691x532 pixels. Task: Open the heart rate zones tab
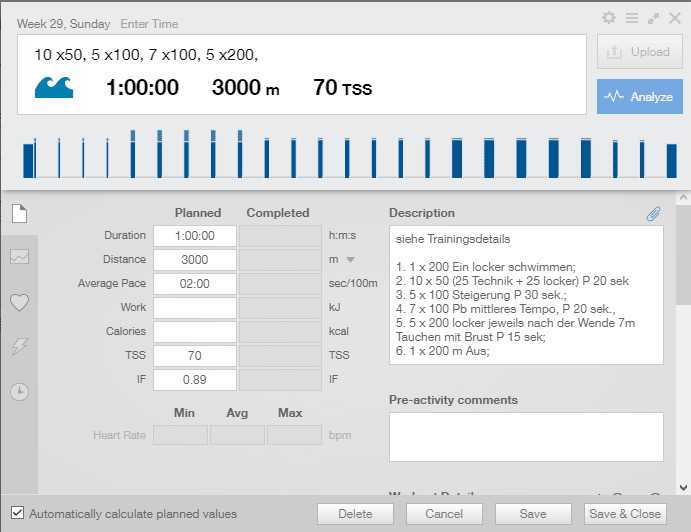coord(19,302)
